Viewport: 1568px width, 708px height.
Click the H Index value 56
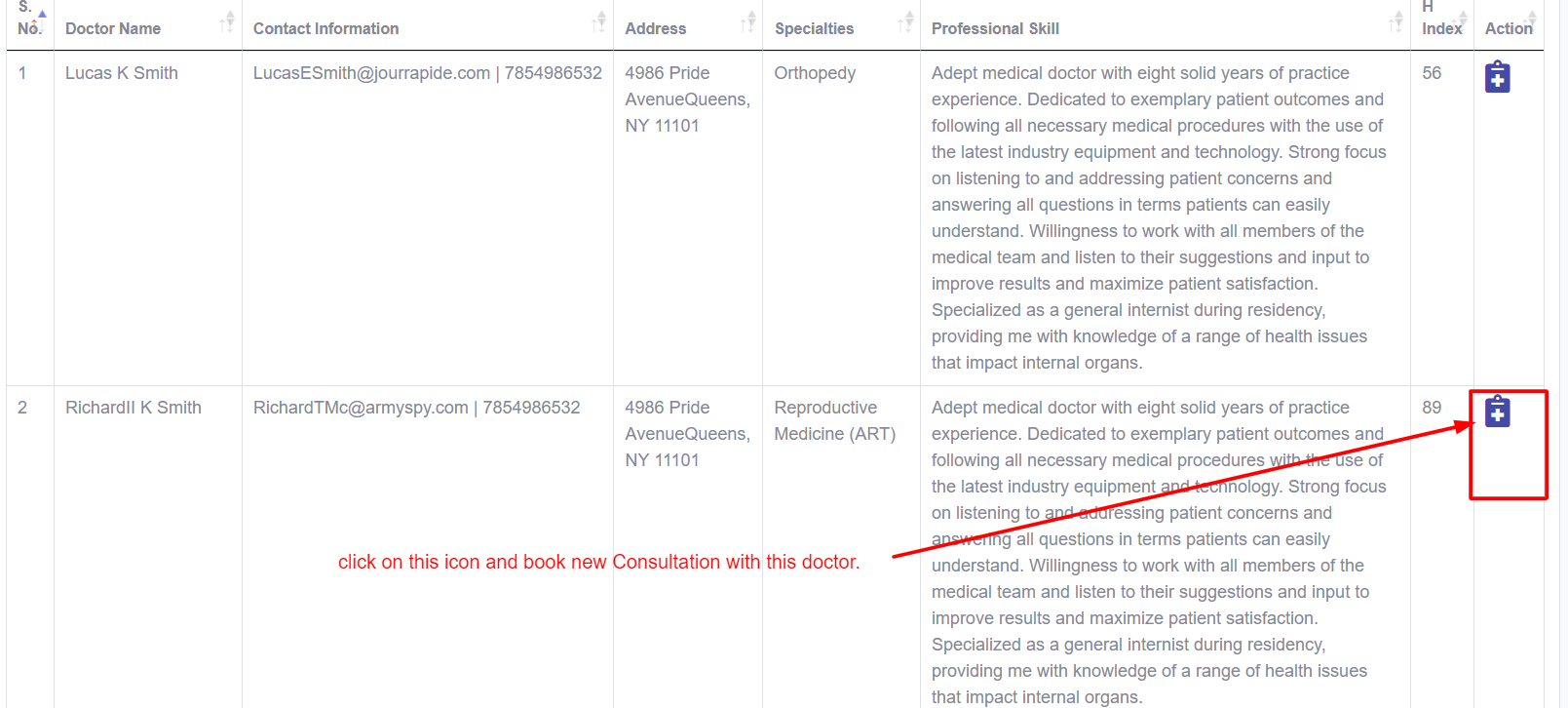(1432, 73)
